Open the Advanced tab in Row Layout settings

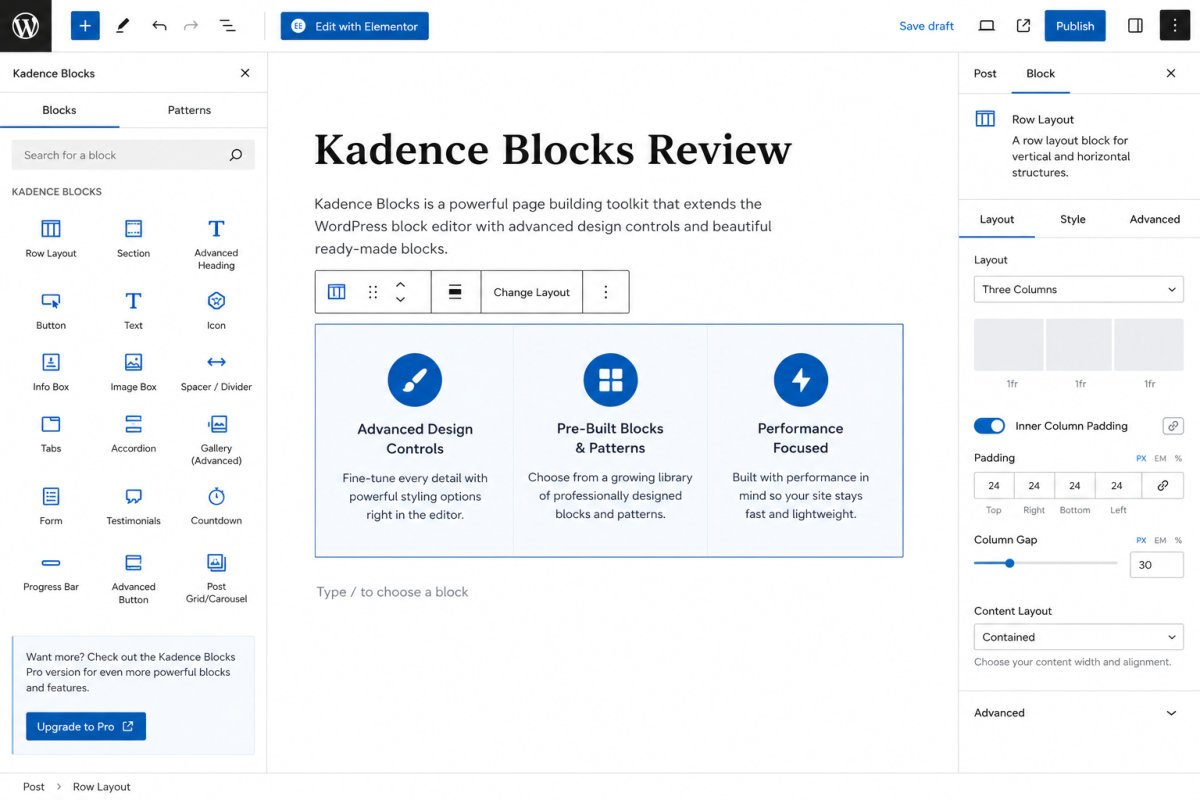[1155, 219]
